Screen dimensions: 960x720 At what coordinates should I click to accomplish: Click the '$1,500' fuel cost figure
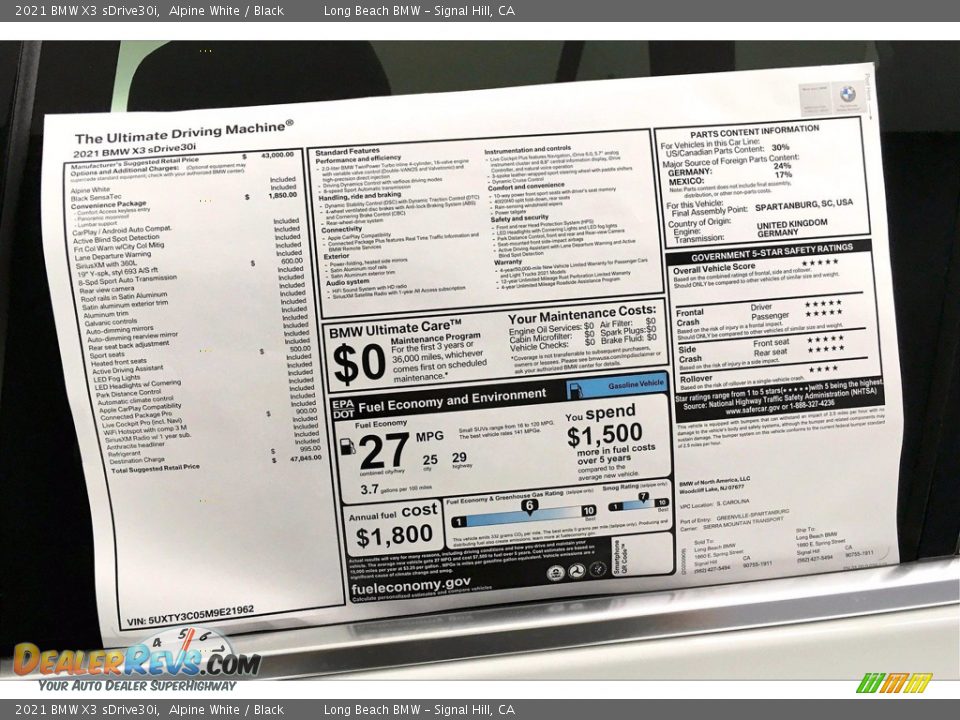(604, 436)
